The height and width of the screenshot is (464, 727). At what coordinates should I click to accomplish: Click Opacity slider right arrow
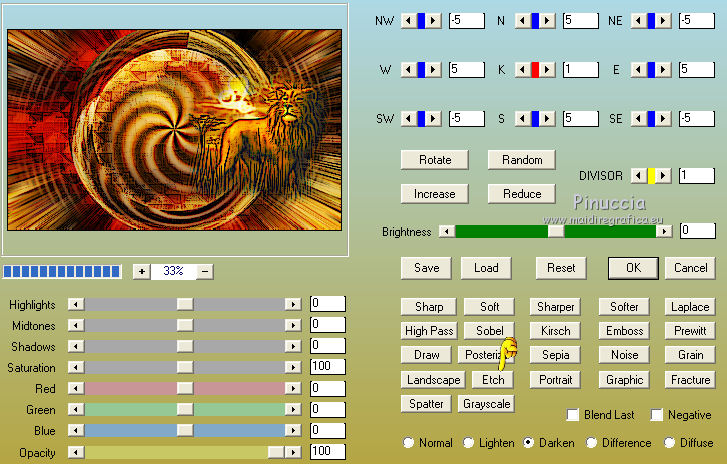click(x=293, y=452)
